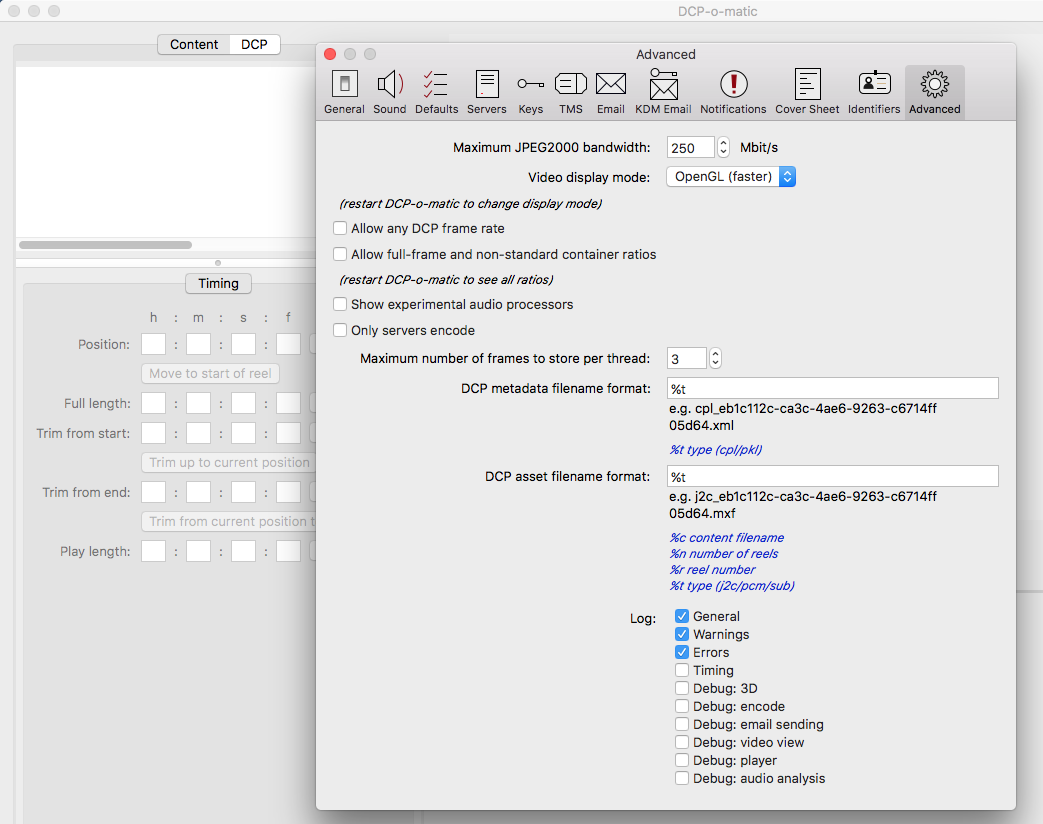Open the Keys preferences pane
The height and width of the screenshot is (824, 1043).
pos(531,92)
